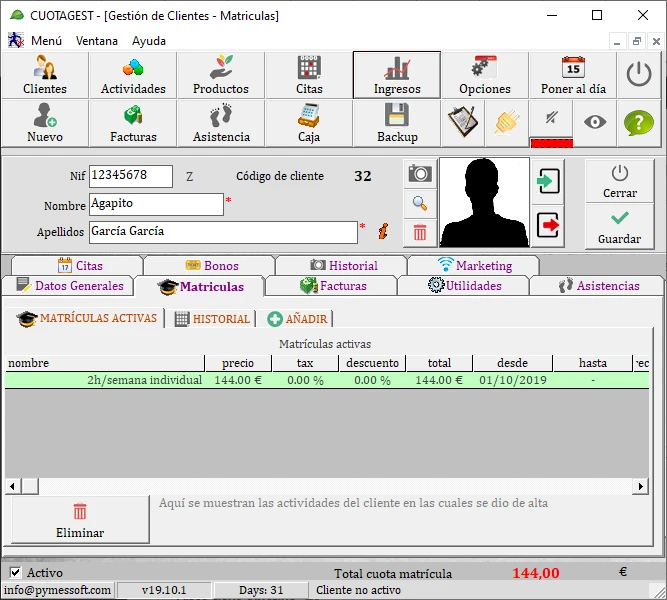Click the Apellidos input field
The height and width of the screenshot is (600, 667).
223,232
